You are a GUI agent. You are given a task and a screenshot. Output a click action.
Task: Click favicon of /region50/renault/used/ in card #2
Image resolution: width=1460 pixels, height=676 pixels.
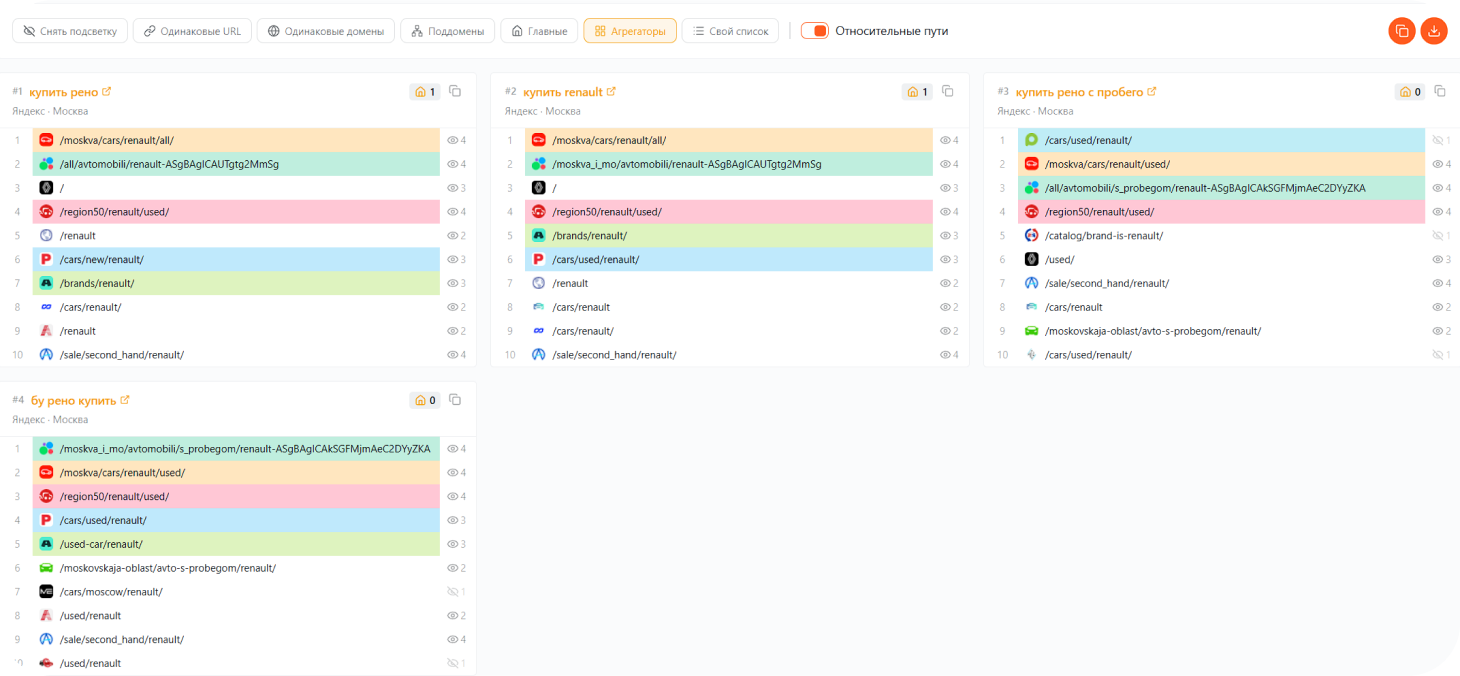(539, 212)
